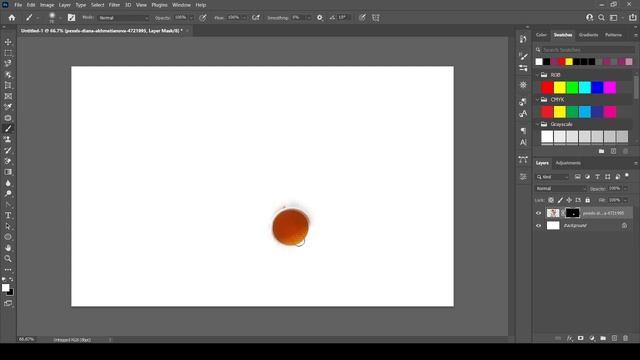Screen dimensions: 640x360
Task: Open the brush settings panel toggle icon
Action: tap(71, 18)
